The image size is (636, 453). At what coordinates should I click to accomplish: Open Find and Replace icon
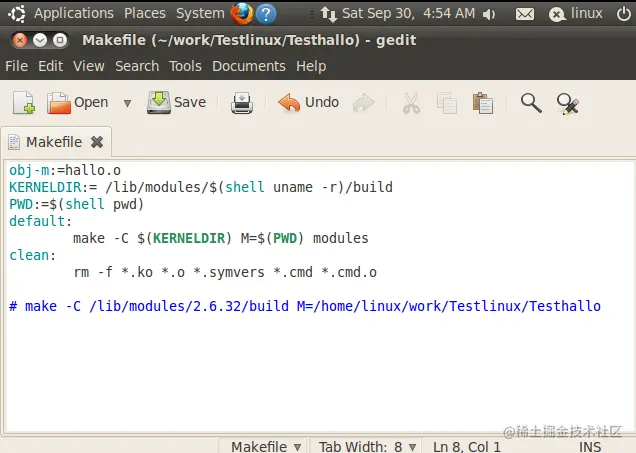(567, 104)
